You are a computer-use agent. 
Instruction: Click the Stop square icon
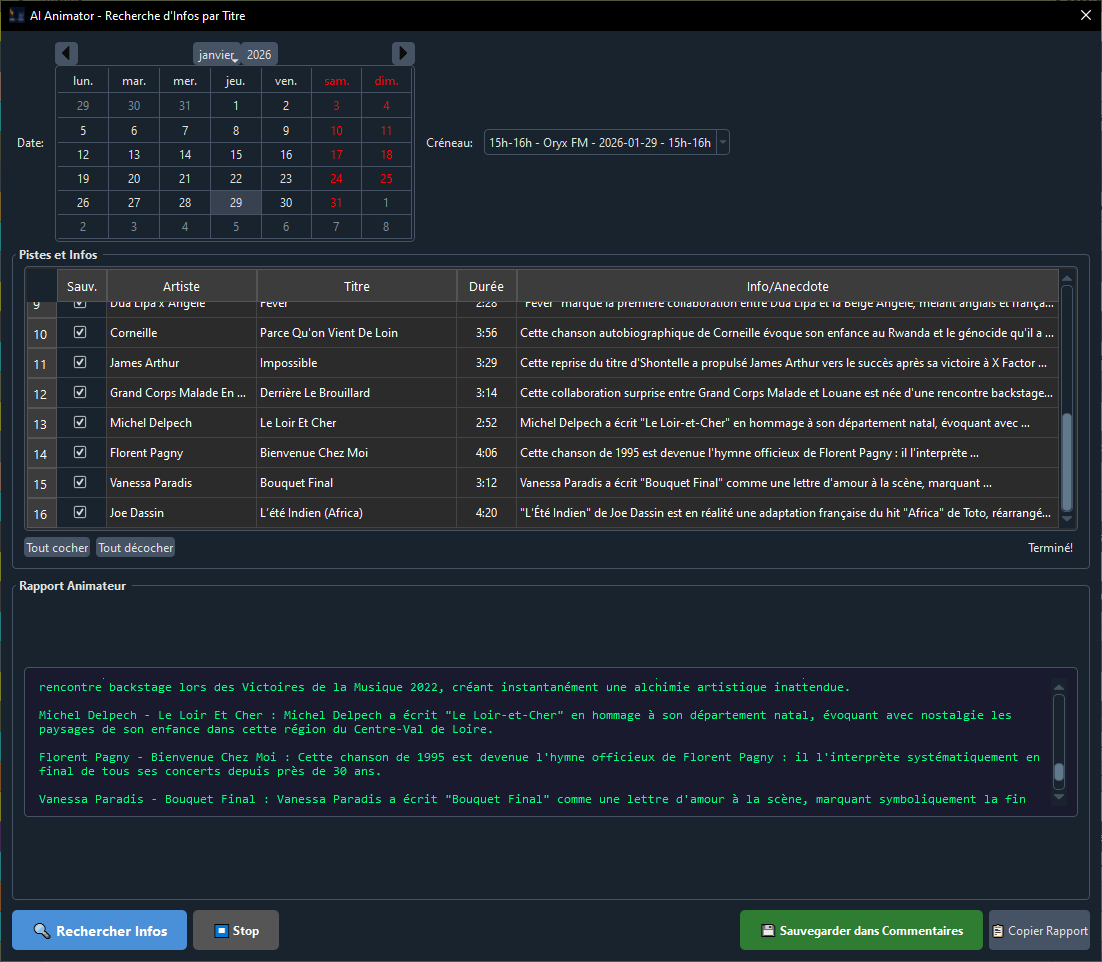221,931
